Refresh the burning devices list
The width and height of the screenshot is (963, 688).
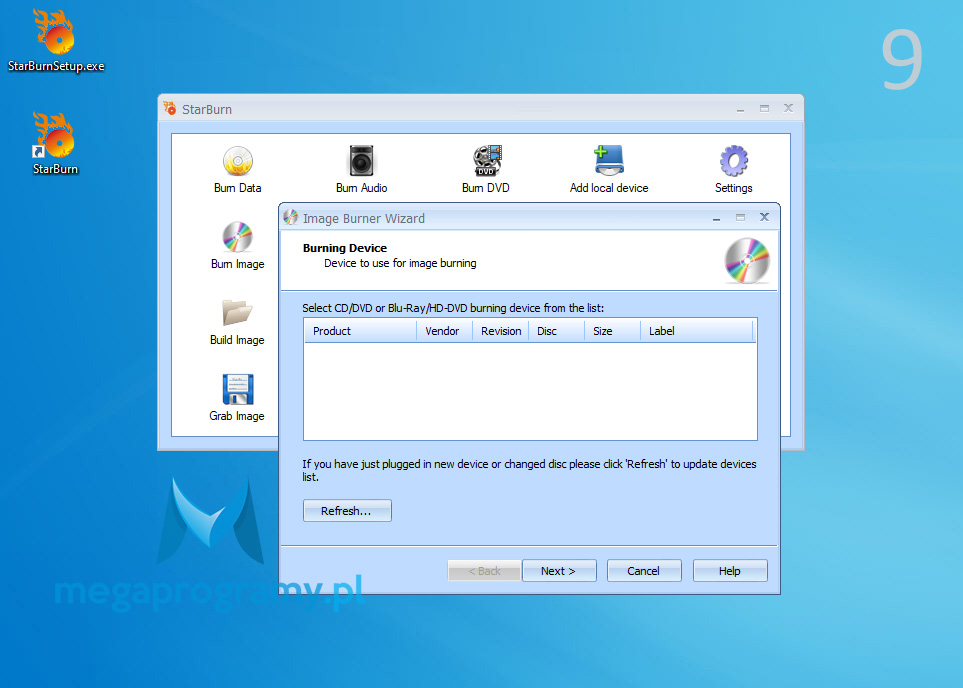pyautogui.click(x=347, y=510)
